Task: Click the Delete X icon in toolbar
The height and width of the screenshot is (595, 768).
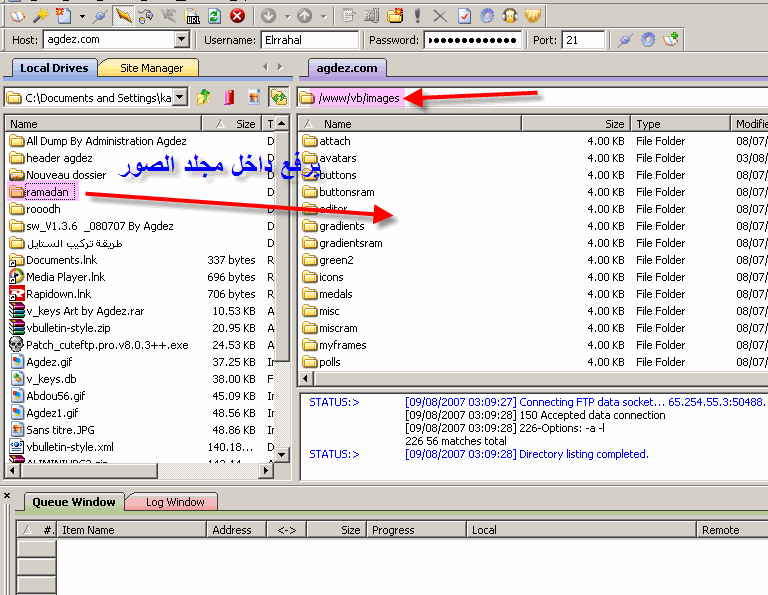Action: [x=440, y=15]
